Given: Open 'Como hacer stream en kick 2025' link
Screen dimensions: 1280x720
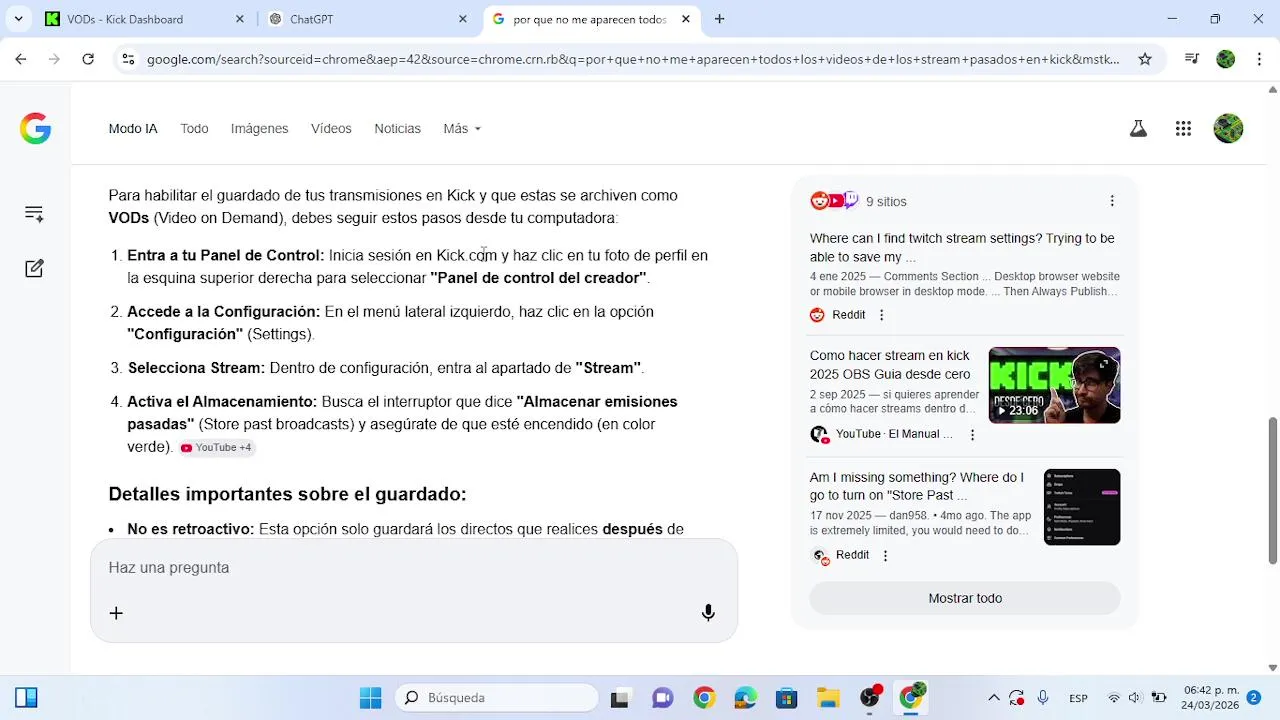Looking at the screenshot, I should point(890,365).
